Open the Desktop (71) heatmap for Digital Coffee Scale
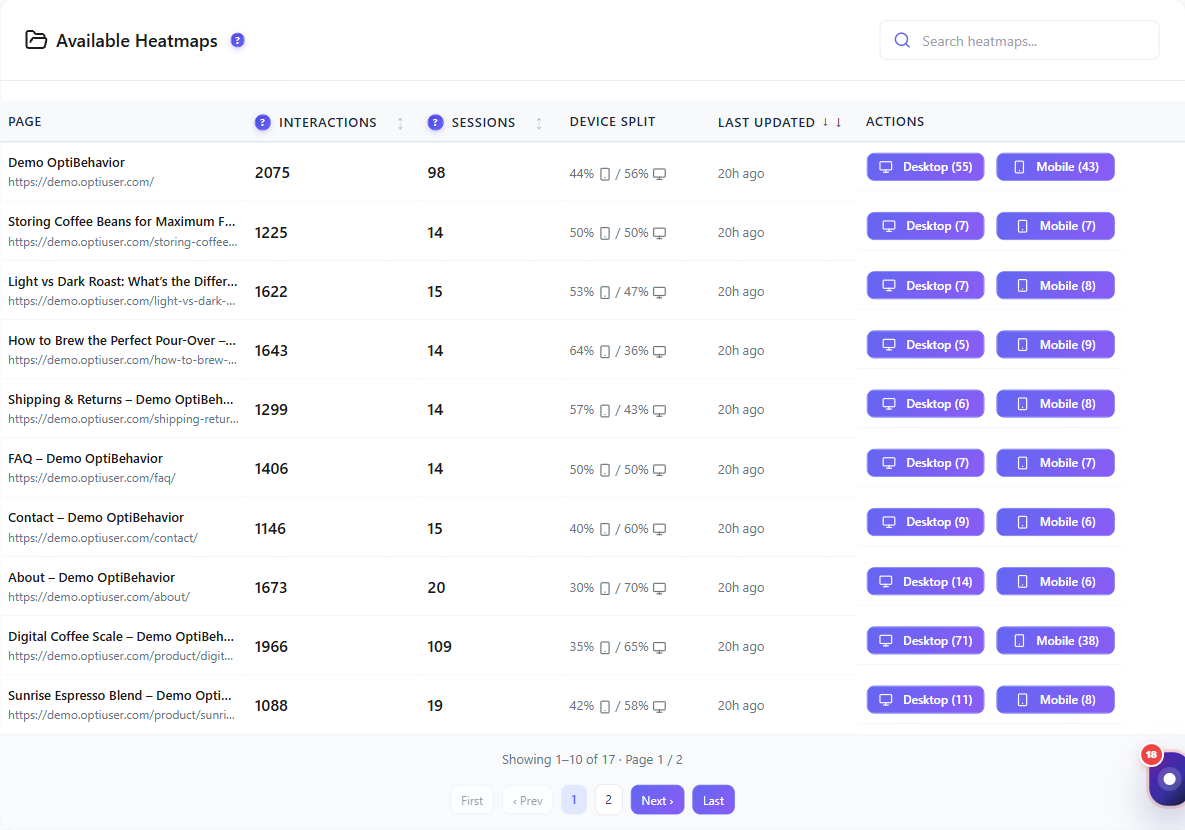This screenshot has width=1185, height=830. (x=925, y=640)
